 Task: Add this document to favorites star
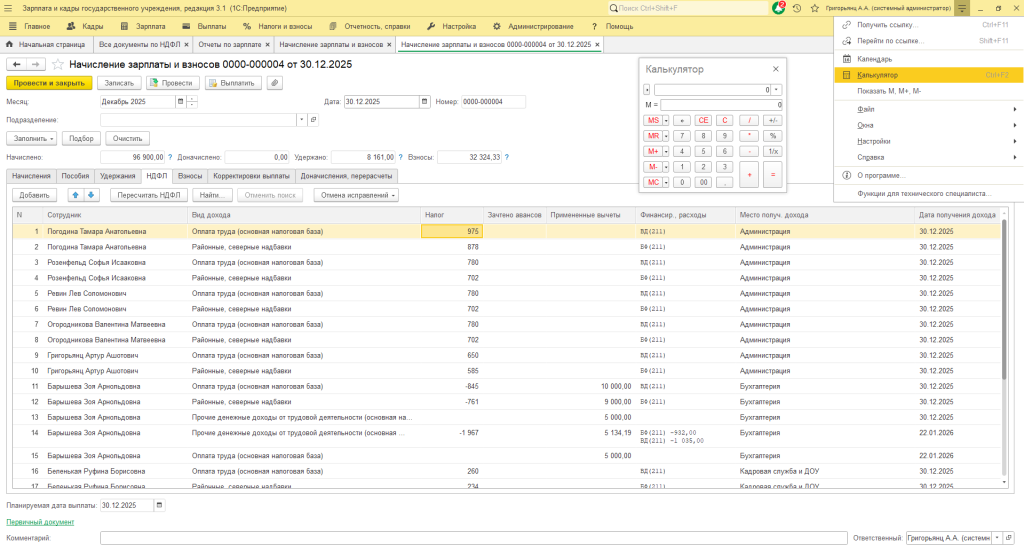(58, 64)
